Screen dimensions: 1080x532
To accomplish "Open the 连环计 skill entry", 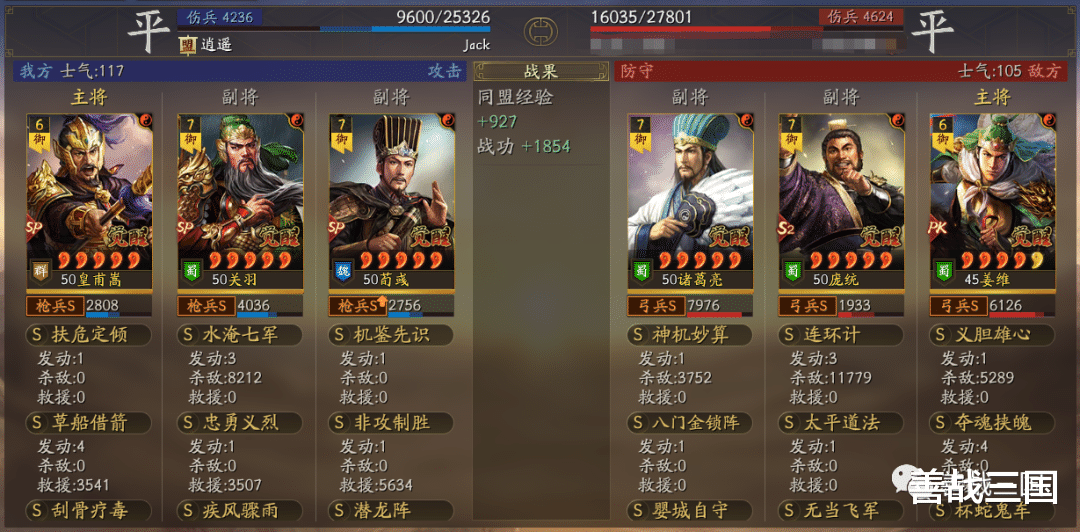I will pos(840,335).
